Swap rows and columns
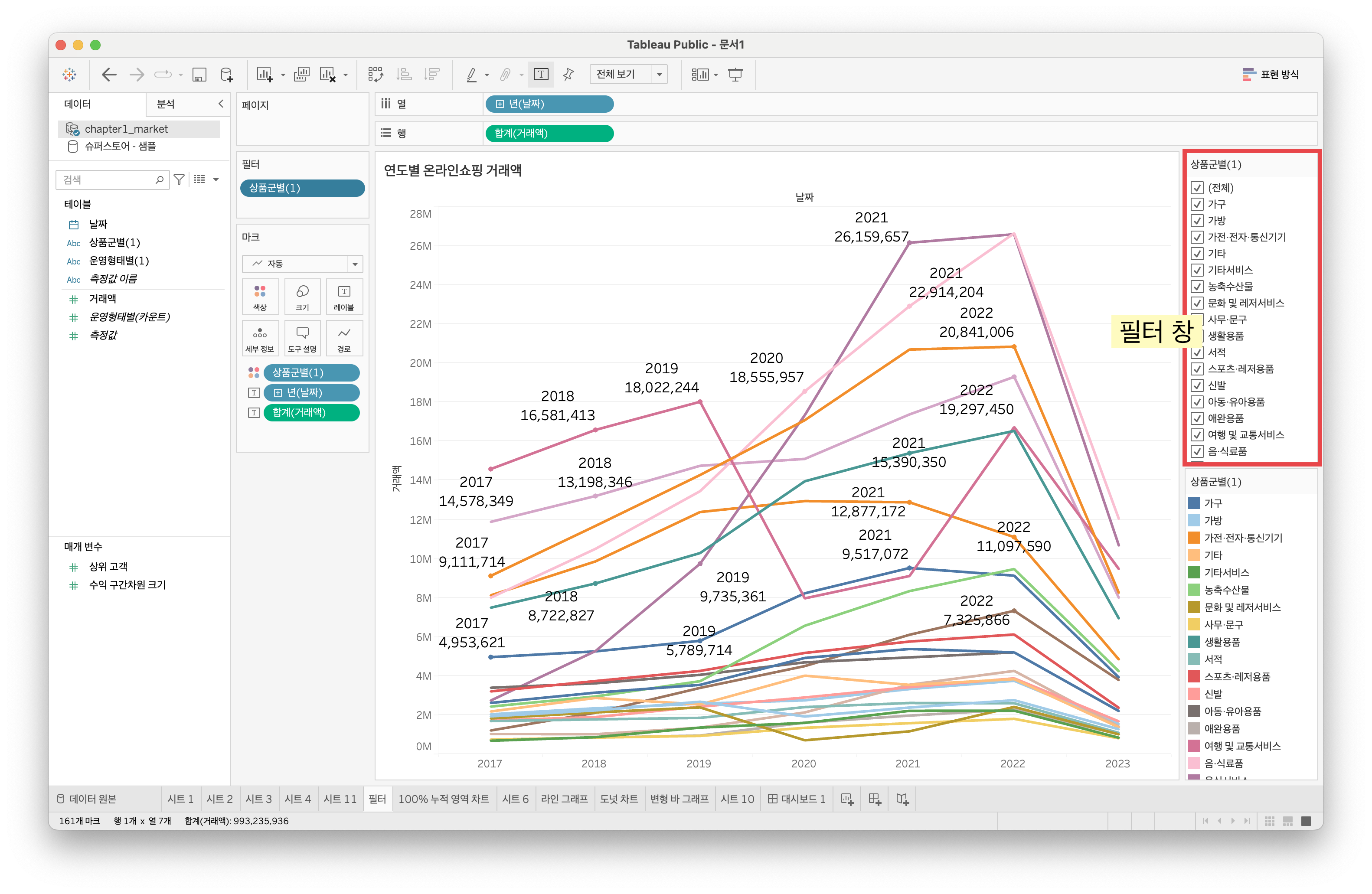This screenshot has width=1372, height=894. [x=375, y=75]
